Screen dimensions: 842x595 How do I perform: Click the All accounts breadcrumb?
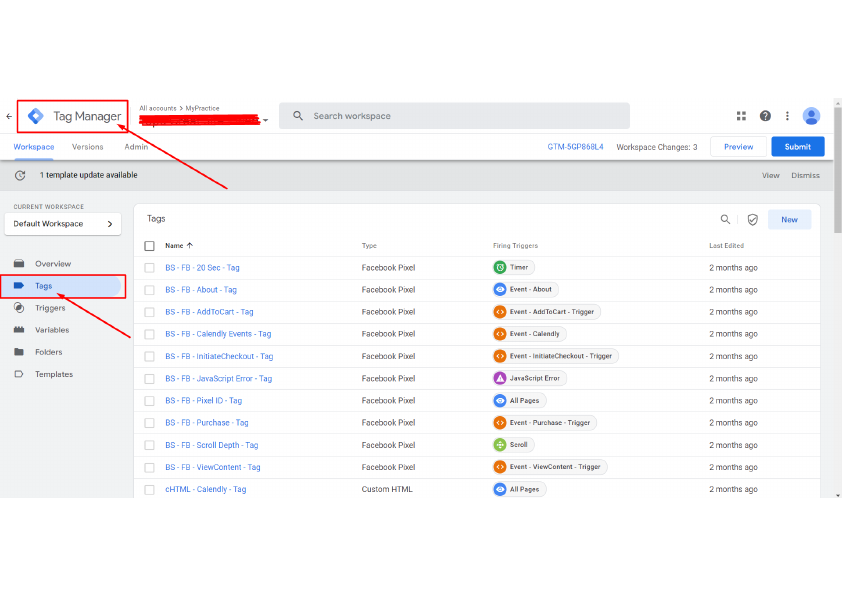(x=157, y=108)
